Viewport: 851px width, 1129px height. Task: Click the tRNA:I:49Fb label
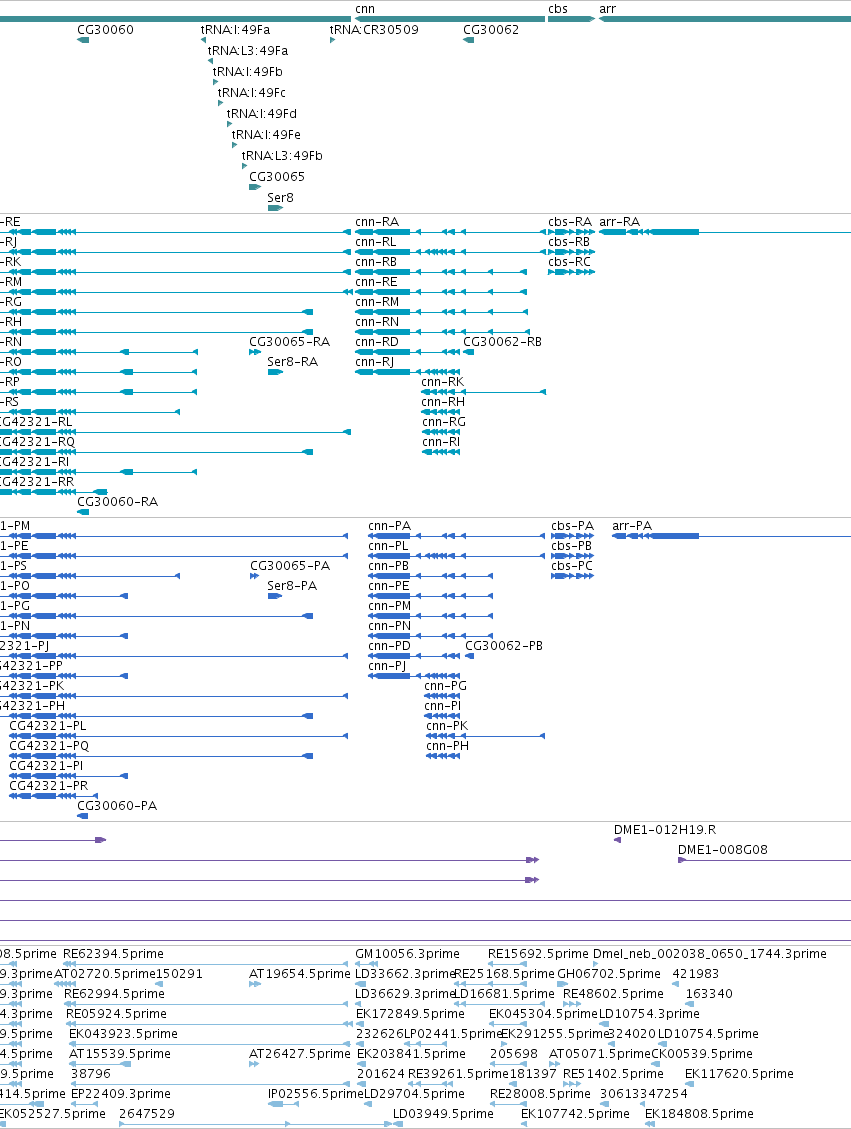point(248,71)
